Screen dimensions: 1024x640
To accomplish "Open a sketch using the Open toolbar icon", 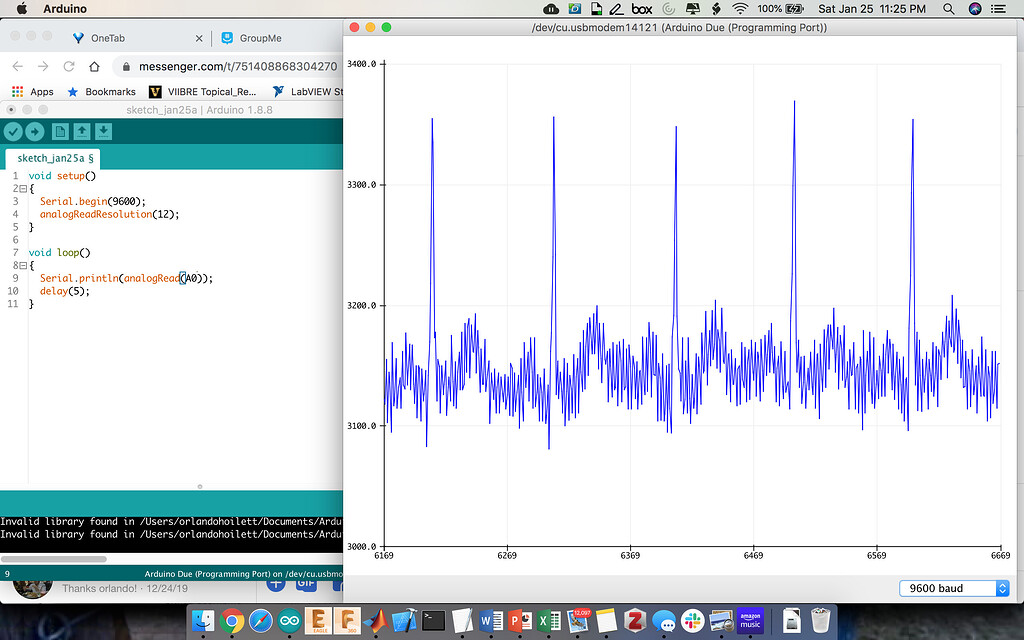I will (82, 130).
